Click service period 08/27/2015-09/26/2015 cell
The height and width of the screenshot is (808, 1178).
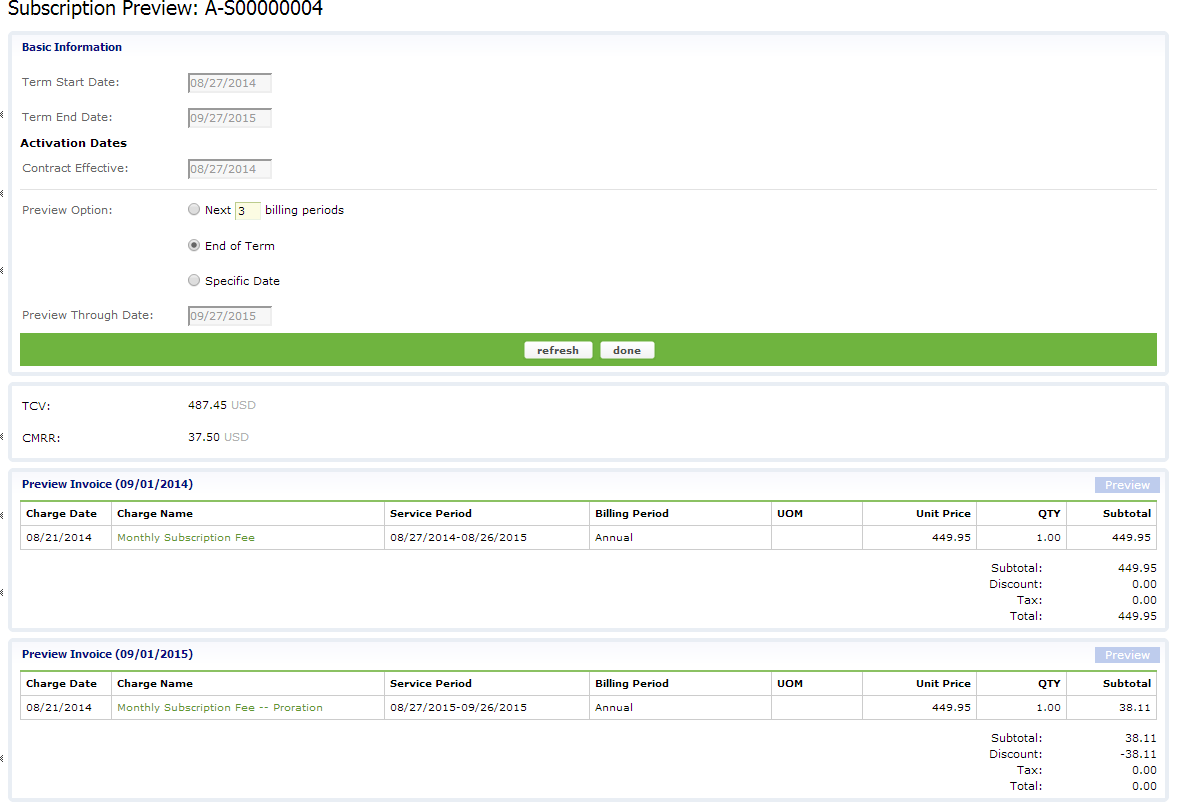[487, 707]
